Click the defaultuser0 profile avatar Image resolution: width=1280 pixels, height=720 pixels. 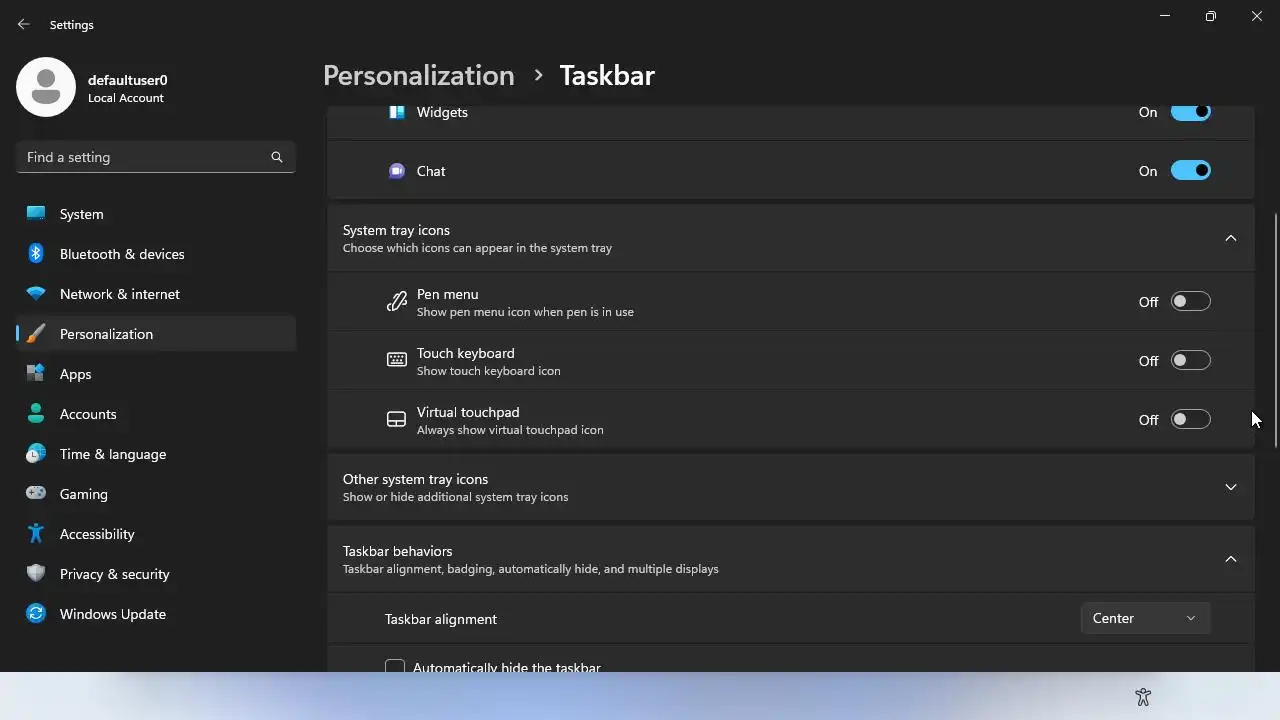click(46, 87)
